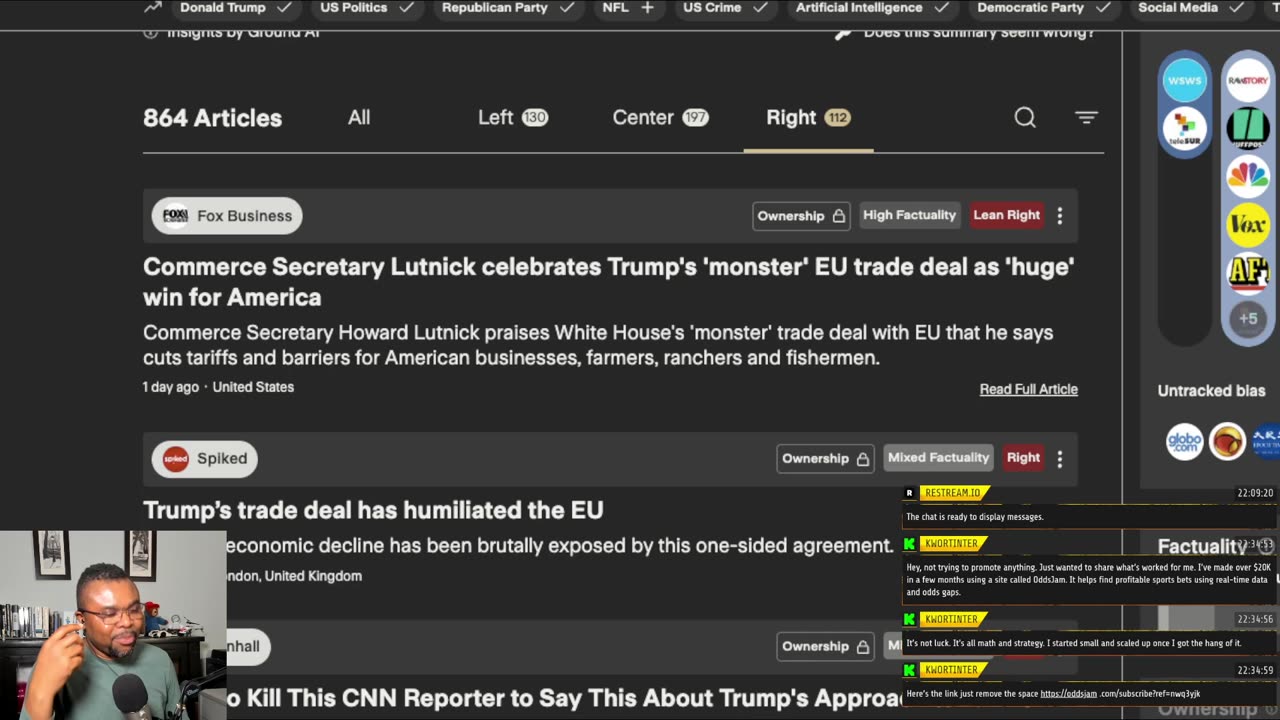Click the '864 Articles' count text
This screenshot has width=1280, height=720.
[x=212, y=118]
